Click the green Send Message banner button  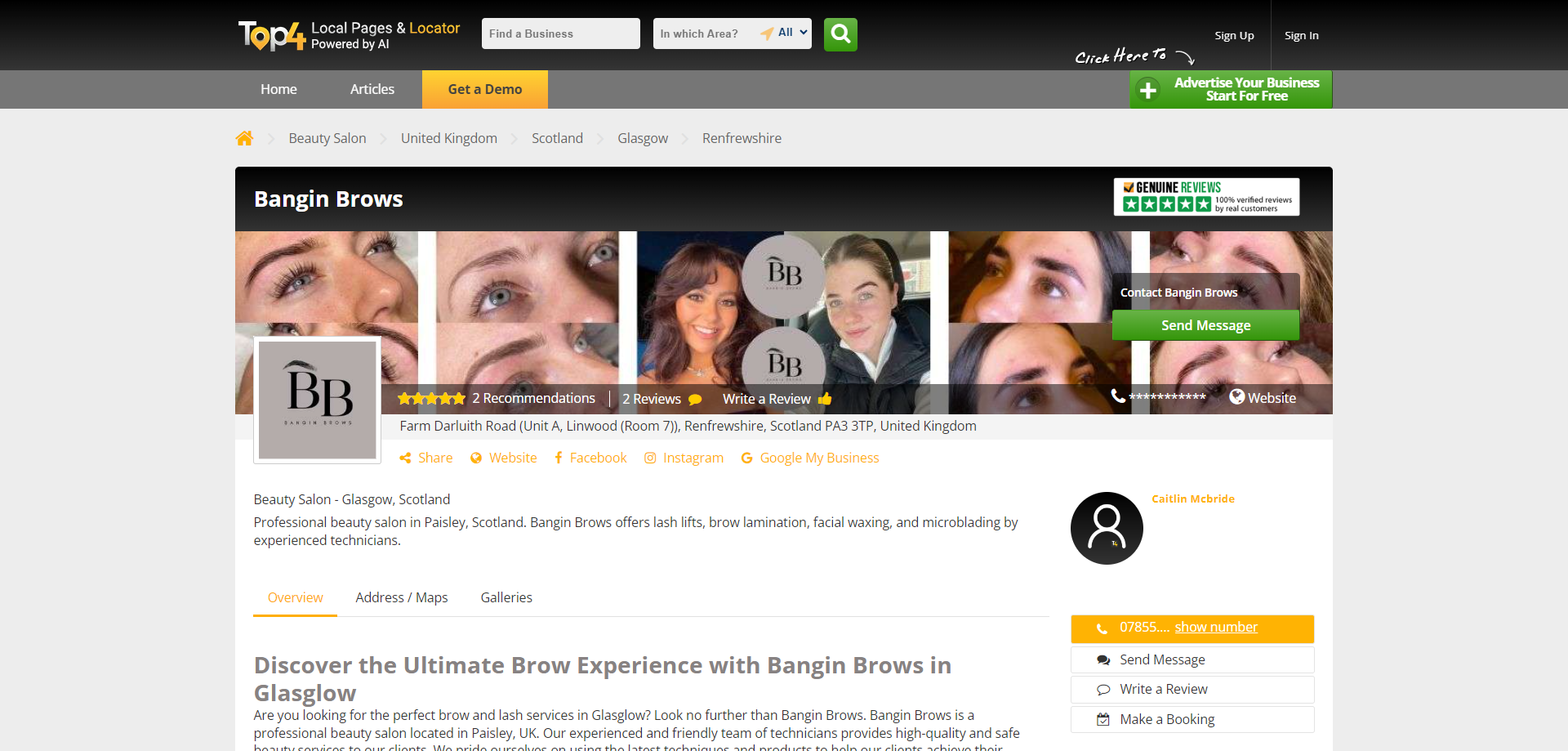[x=1206, y=325]
